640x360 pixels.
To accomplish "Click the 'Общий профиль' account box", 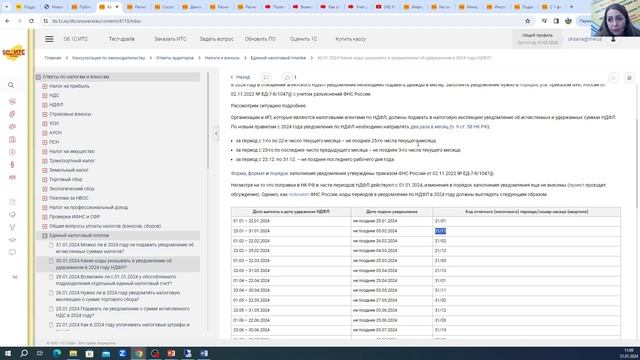I will 537,39.
